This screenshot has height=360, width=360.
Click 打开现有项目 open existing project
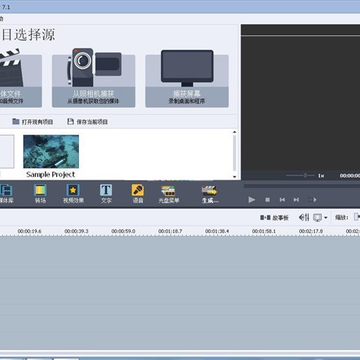pyautogui.click(x=33, y=122)
